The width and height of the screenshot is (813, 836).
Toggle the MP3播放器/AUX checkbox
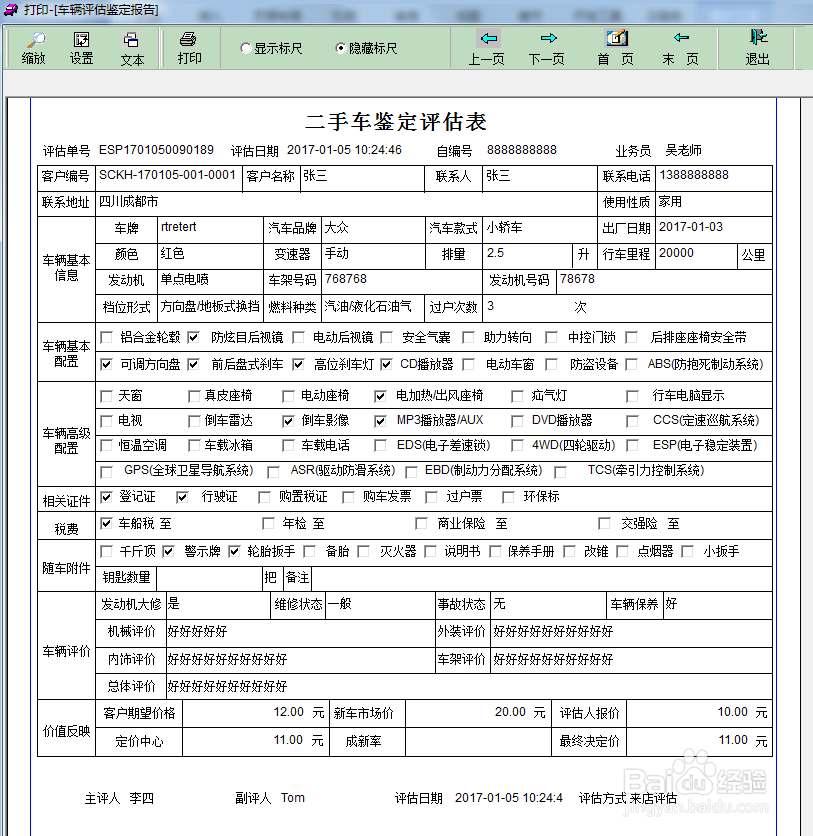click(x=380, y=421)
